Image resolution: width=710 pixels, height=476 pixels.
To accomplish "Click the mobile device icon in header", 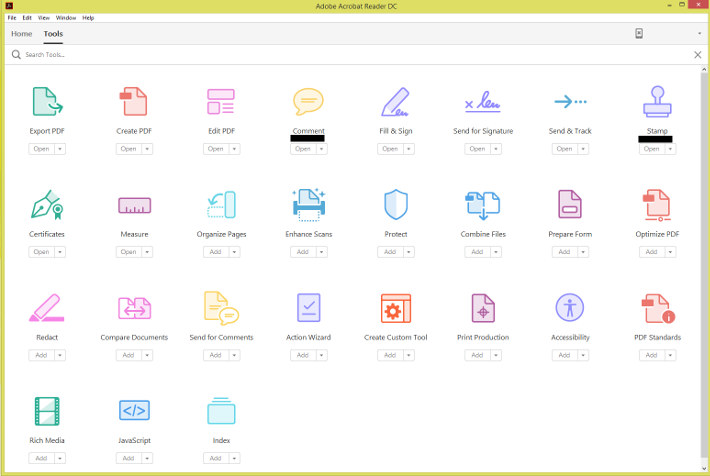I will coord(639,33).
